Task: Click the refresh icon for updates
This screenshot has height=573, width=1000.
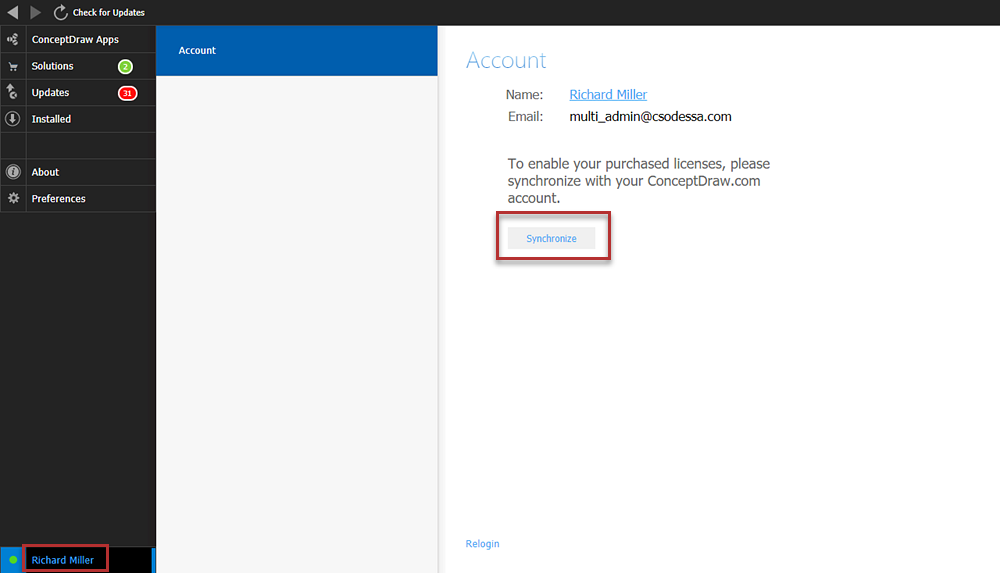Action: pyautogui.click(x=61, y=12)
